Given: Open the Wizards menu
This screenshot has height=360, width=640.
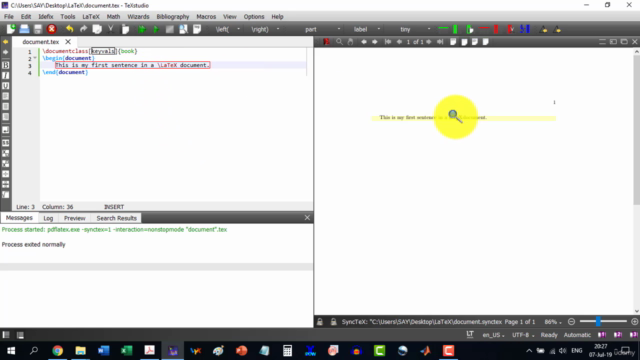Looking at the screenshot, I should pos(138,17).
